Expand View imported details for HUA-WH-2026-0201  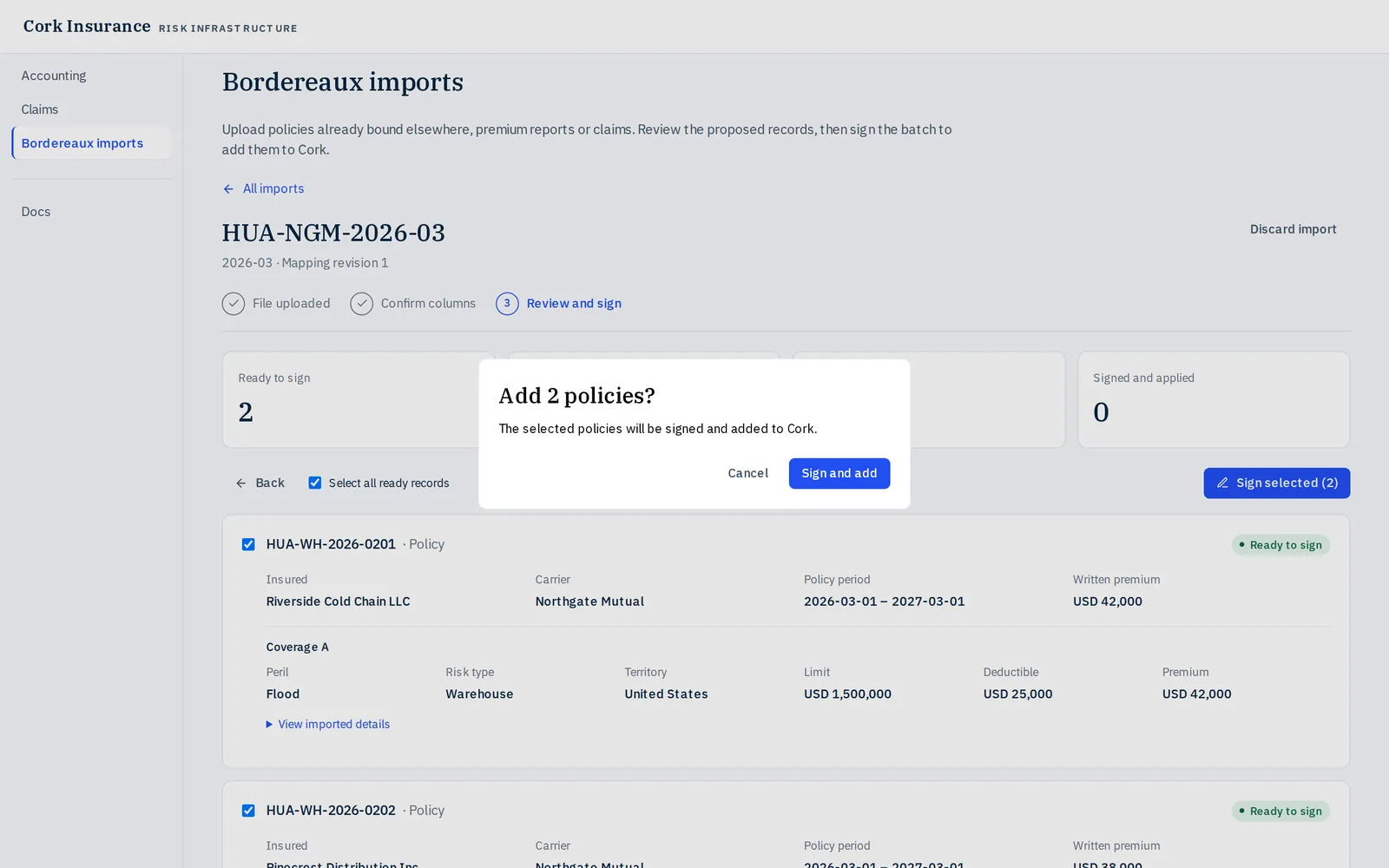pos(328,724)
